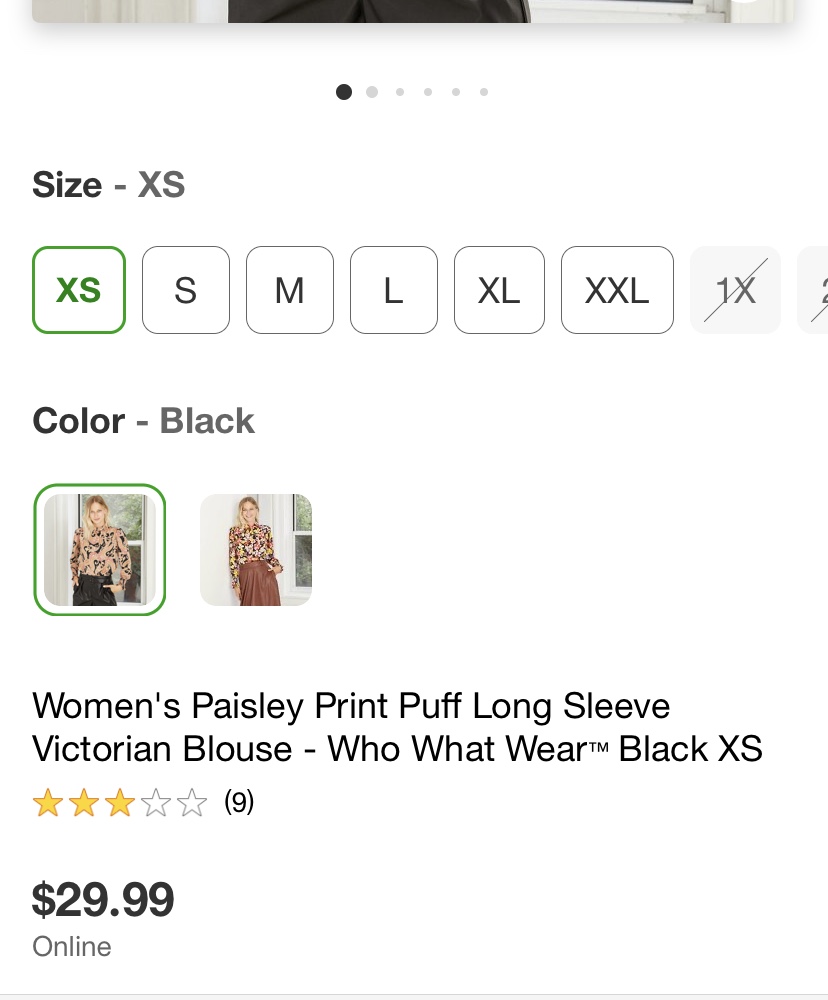Tap the main product photo at top
The width and height of the screenshot is (828, 1000).
pyautogui.click(x=413, y=10)
